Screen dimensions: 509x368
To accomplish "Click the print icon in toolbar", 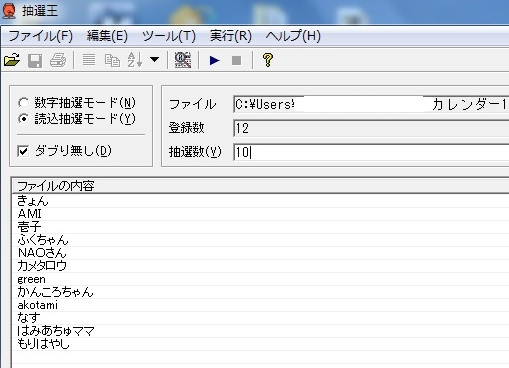I will tap(58, 60).
